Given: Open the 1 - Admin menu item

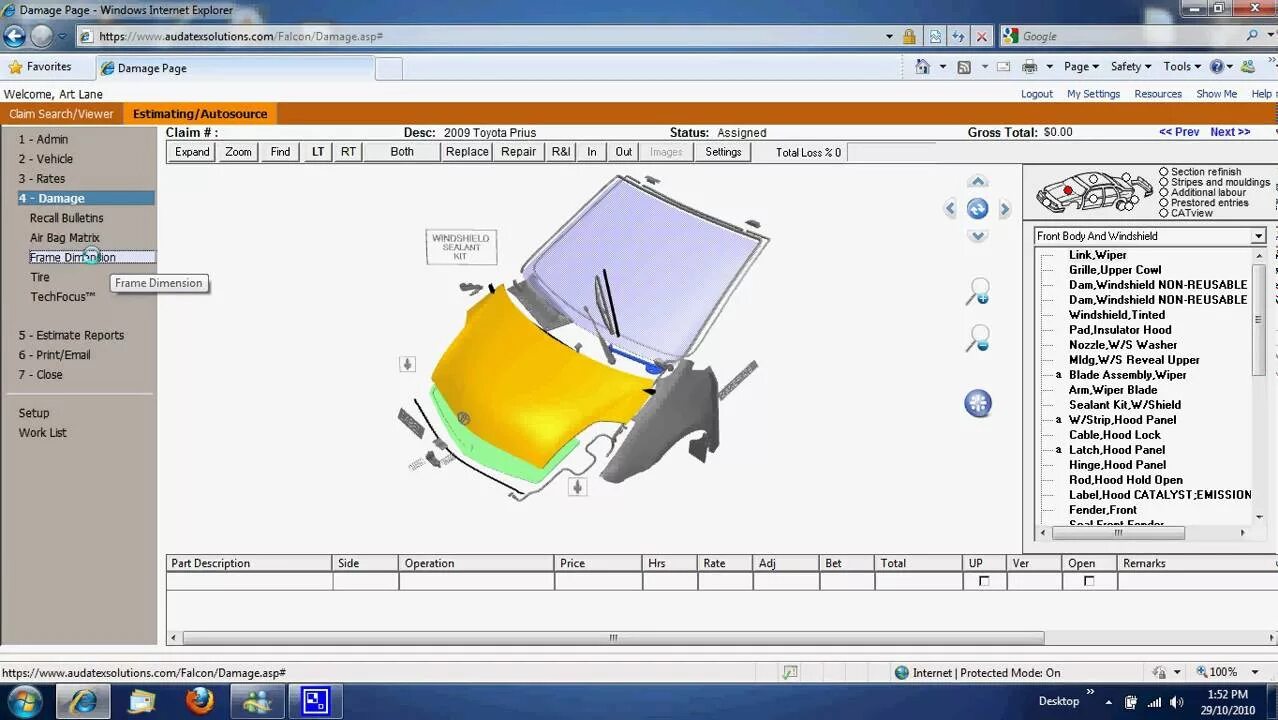Looking at the screenshot, I should click(43, 139).
